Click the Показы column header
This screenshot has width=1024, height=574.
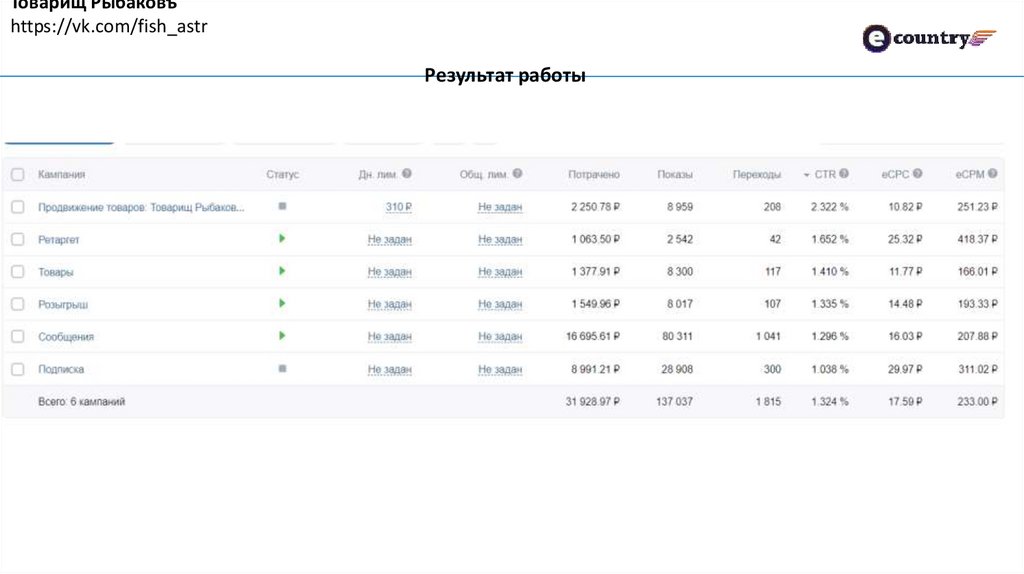(675, 175)
